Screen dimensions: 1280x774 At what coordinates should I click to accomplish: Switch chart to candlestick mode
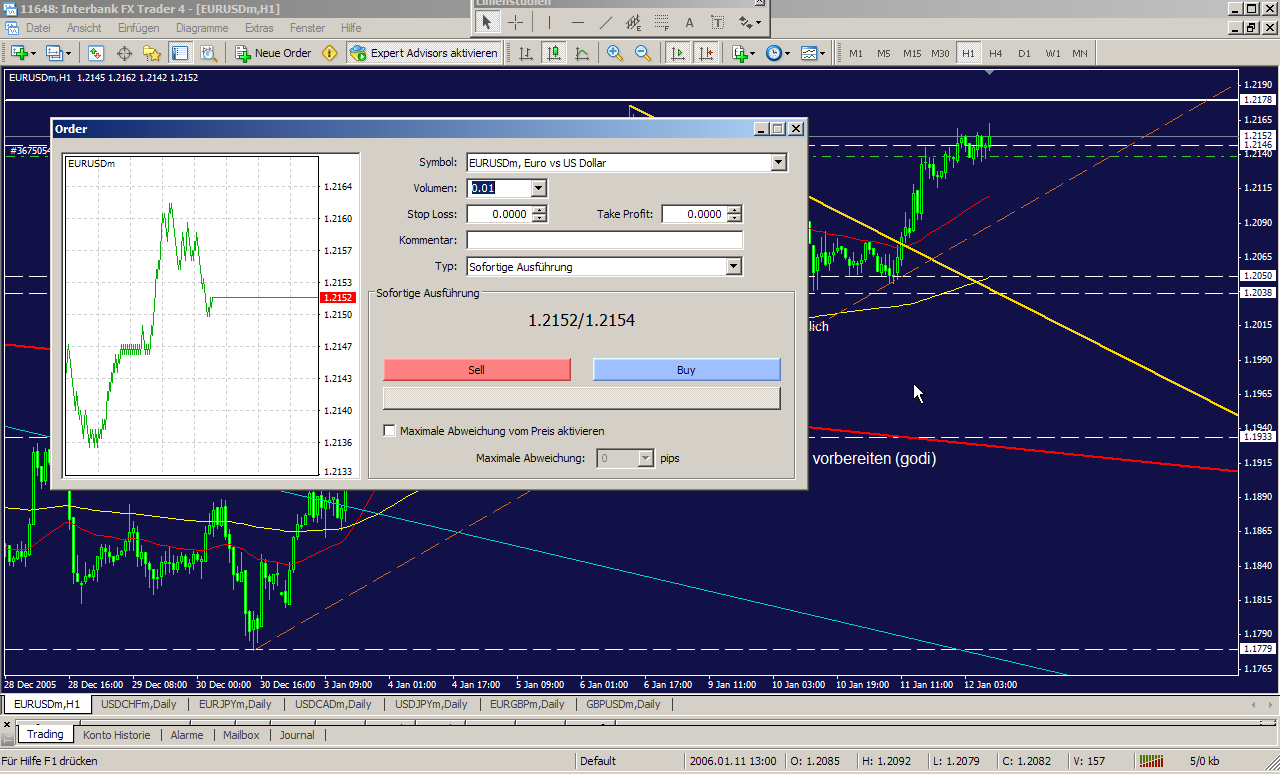pyautogui.click(x=554, y=53)
